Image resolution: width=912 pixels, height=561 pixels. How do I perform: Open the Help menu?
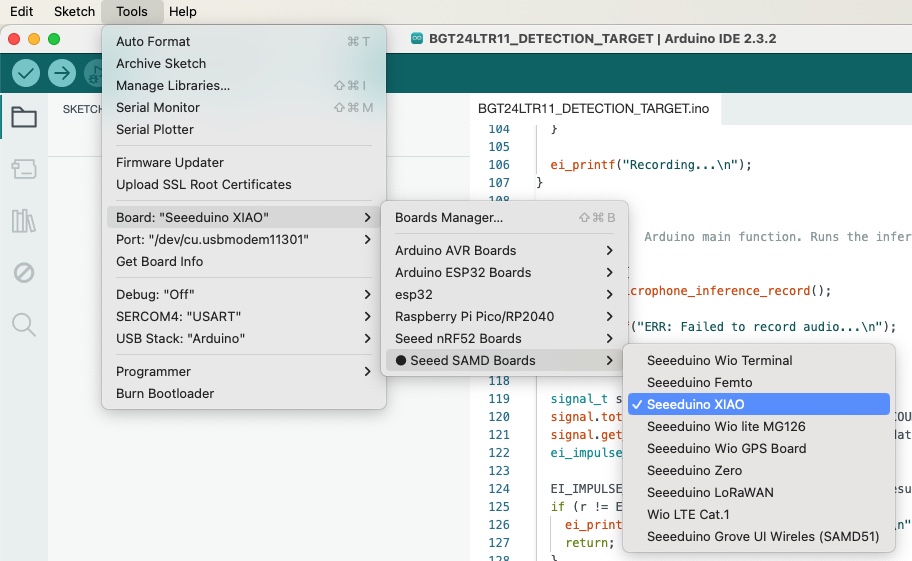click(x=183, y=12)
